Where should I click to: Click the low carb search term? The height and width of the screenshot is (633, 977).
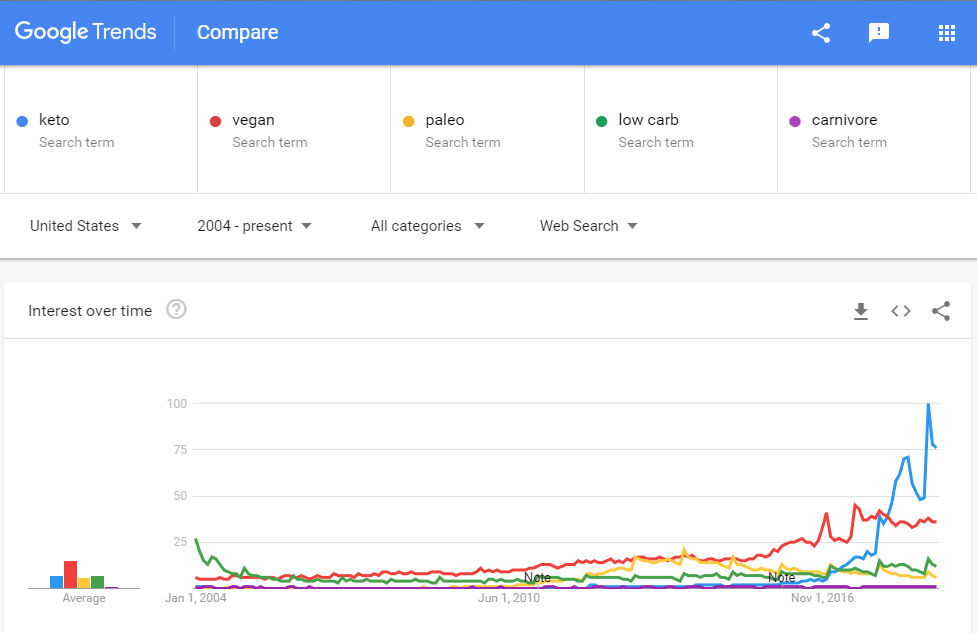648,120
